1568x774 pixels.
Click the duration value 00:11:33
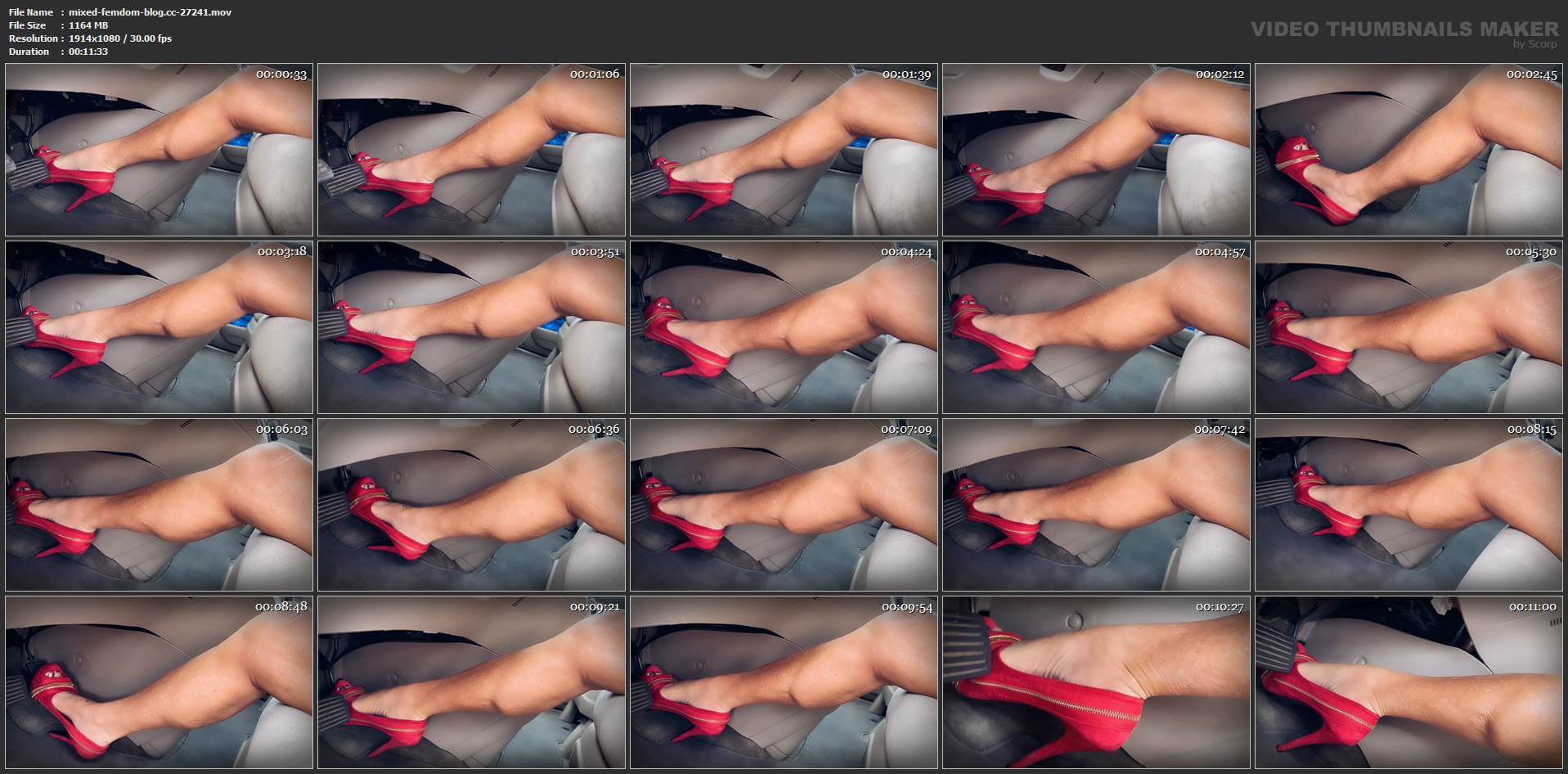click(x=88, y=52)
